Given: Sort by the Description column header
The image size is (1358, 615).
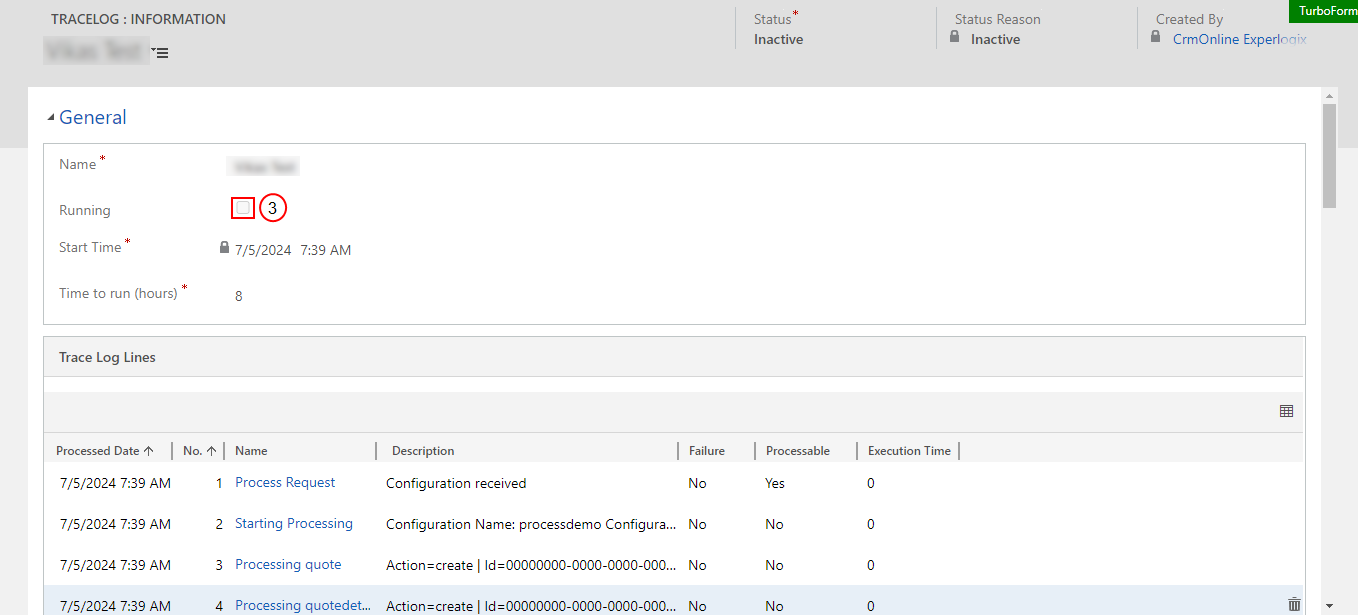Looking at the screenshot, I should (x=423, y=451).
